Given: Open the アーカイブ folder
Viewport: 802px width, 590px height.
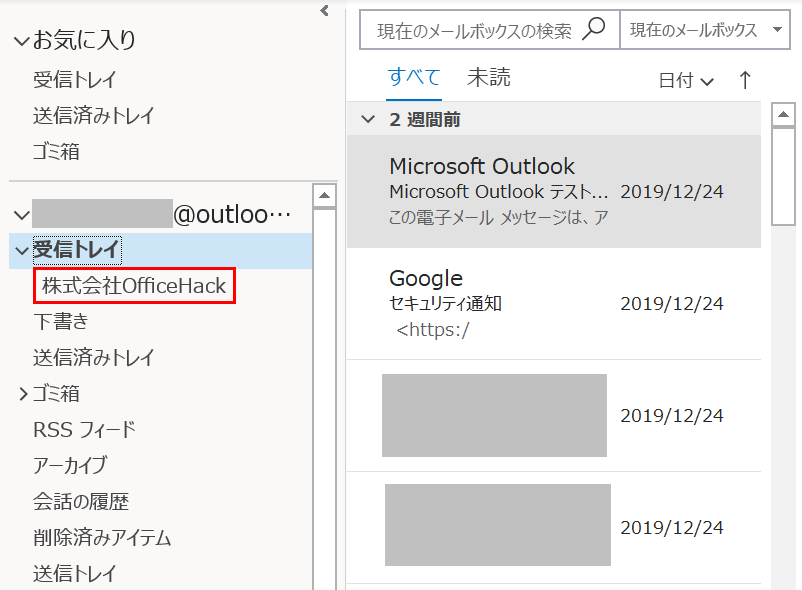Looking at the screenshot, I should tap(69, 466).
